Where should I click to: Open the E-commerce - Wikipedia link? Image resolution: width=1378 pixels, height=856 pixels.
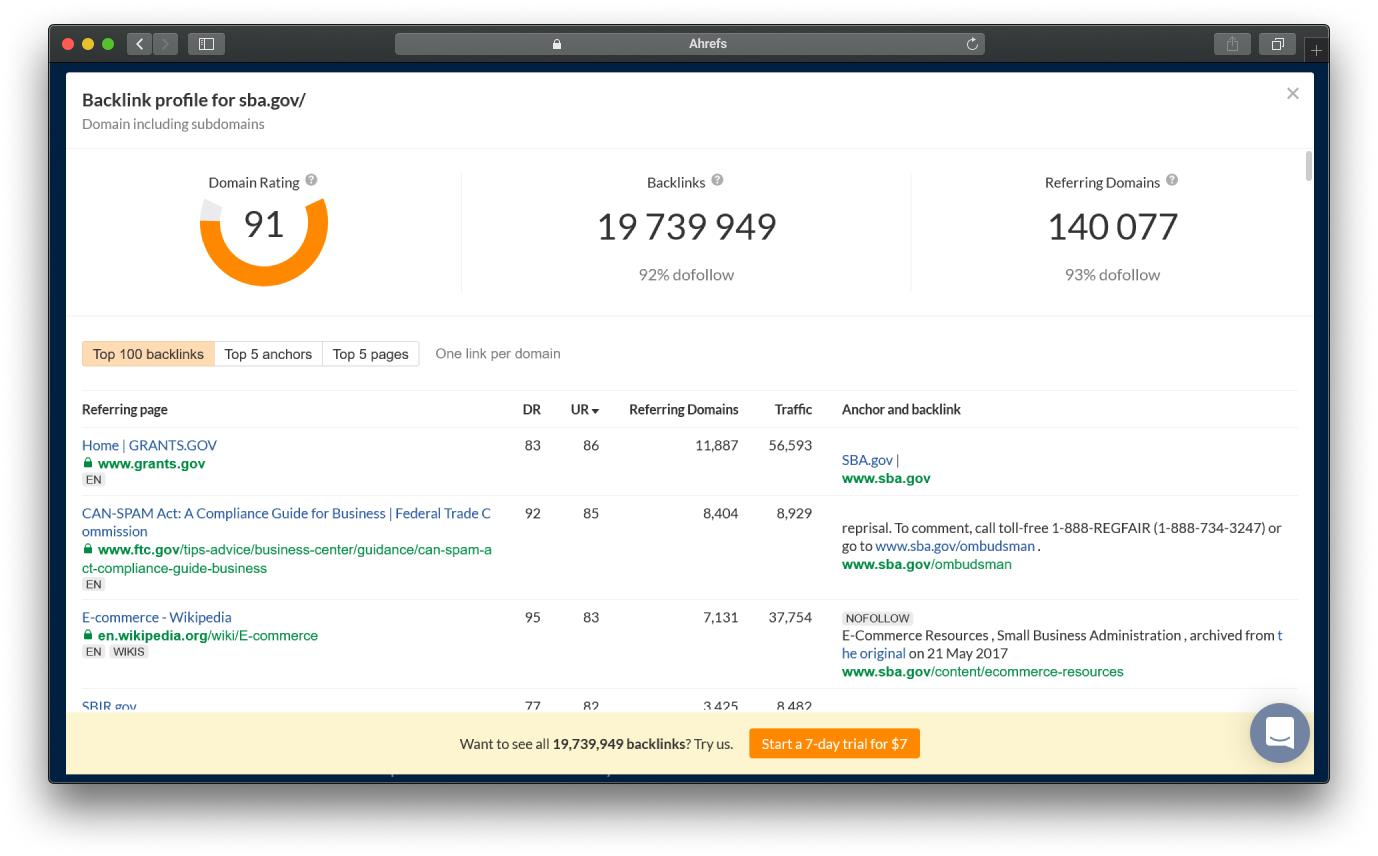point(156,618)
